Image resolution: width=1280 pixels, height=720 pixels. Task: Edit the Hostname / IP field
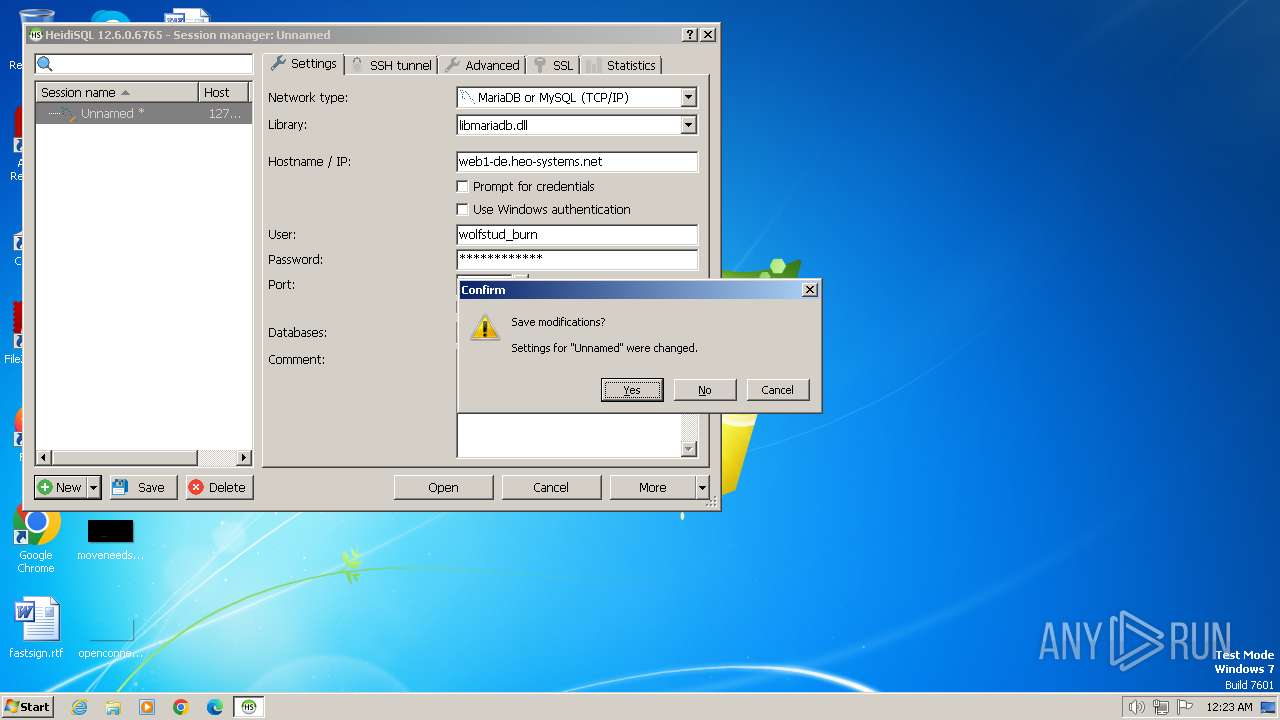click(x=577, y=161)
